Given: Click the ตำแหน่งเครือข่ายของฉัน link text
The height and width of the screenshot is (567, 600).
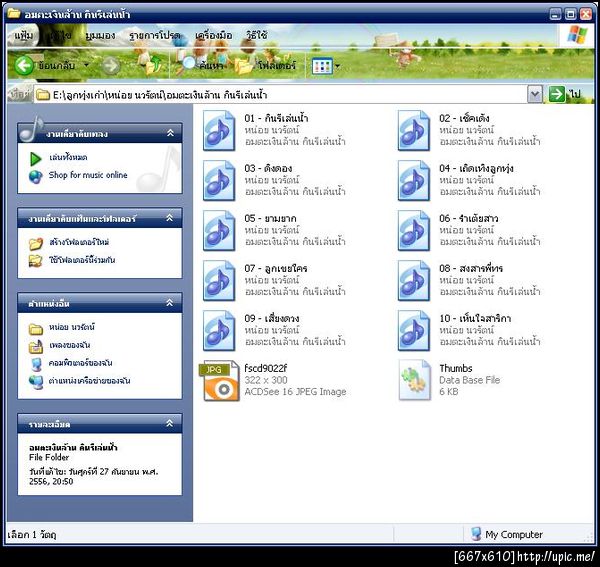Looking at the screenshot, I should pos(90,381).
